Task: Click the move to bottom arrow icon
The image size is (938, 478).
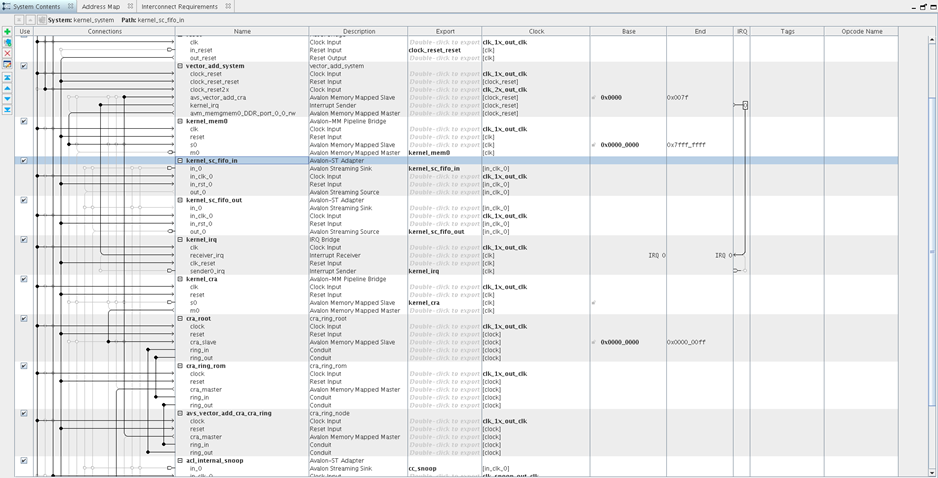Action: 7,110
